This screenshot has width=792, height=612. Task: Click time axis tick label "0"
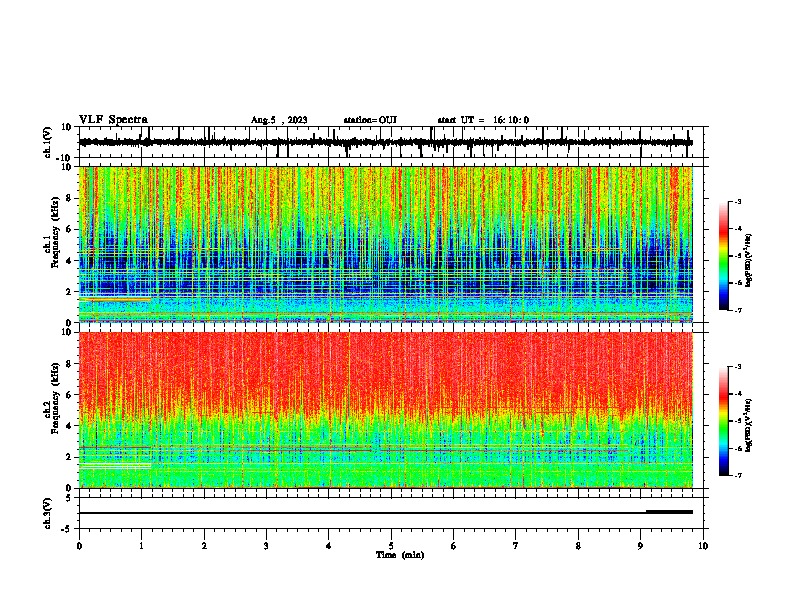point(79,546)
